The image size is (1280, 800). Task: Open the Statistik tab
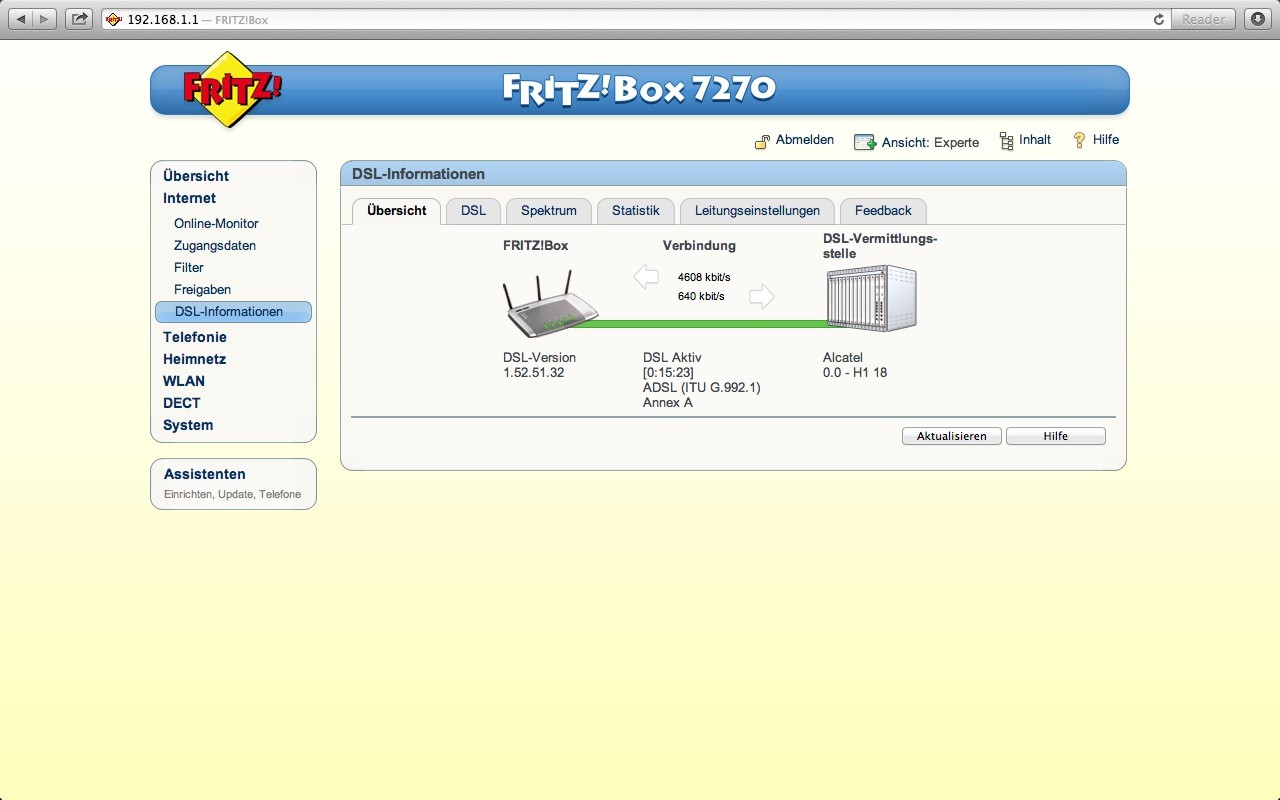[635, 211]
